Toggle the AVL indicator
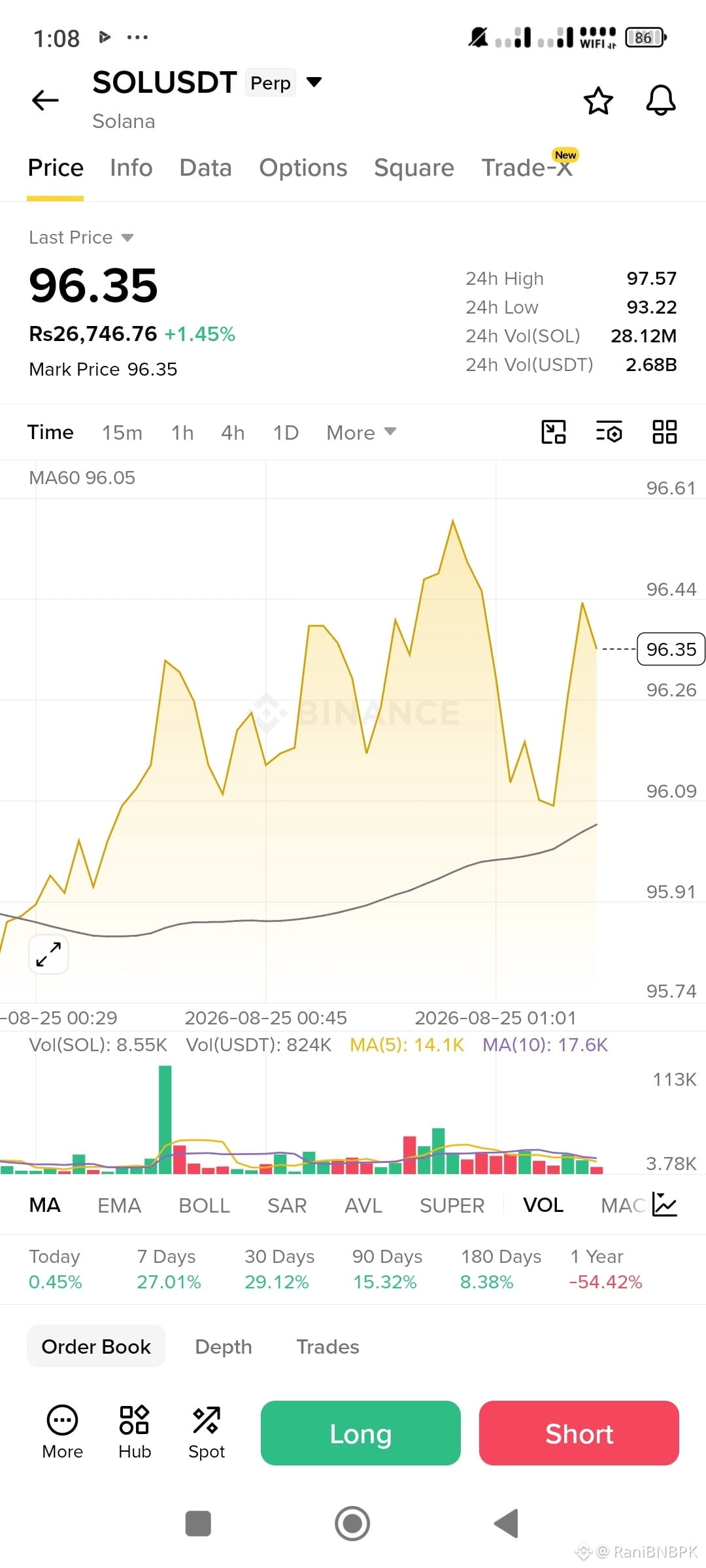Viewport: 706px width, 1568px height. 363,1205
